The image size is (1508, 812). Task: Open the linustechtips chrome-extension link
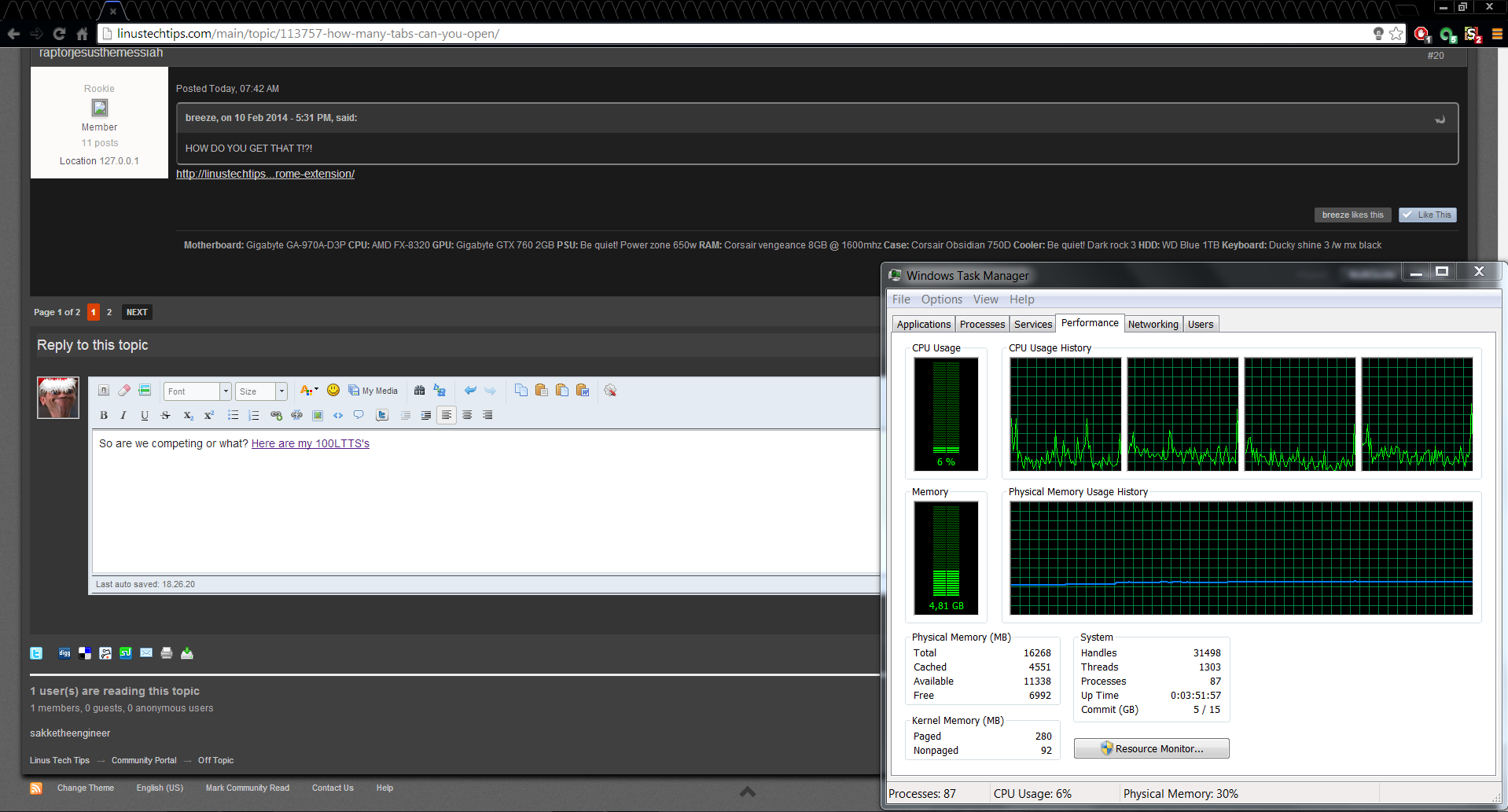pos(266,174)
